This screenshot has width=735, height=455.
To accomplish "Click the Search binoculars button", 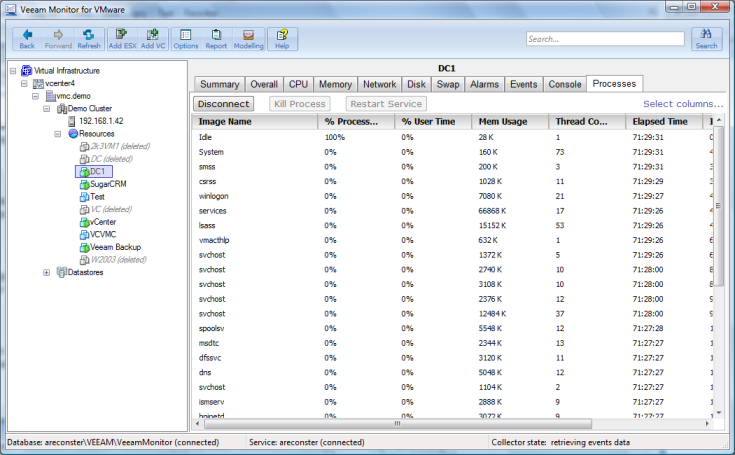I will (x=706, y=38).
